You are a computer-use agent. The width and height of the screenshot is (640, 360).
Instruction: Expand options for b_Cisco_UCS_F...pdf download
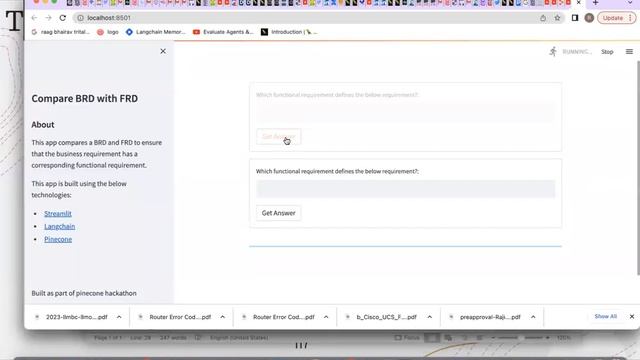430,317
